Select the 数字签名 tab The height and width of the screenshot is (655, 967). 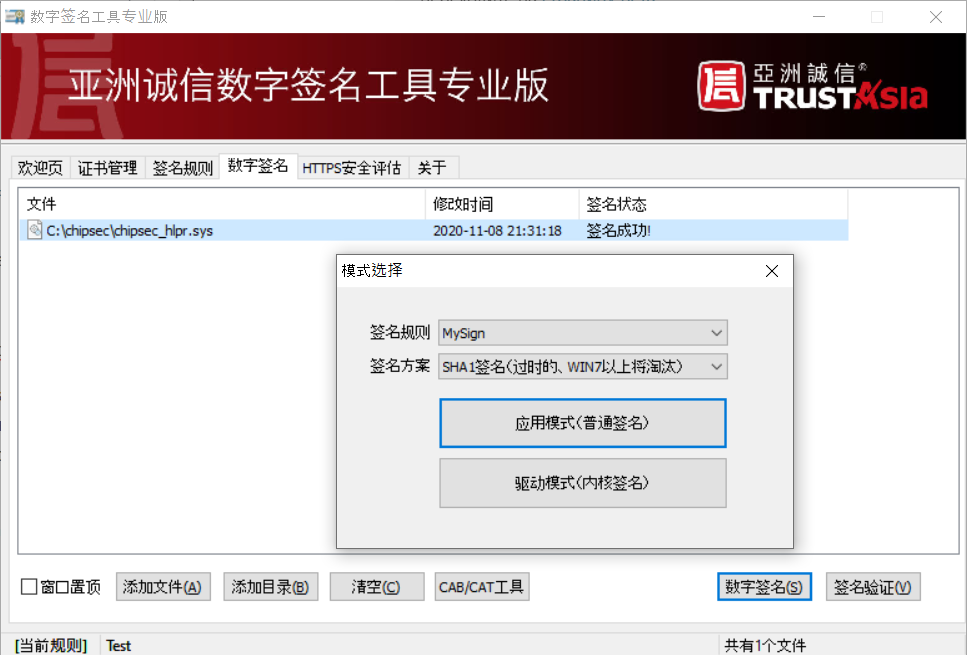(258, 165)
